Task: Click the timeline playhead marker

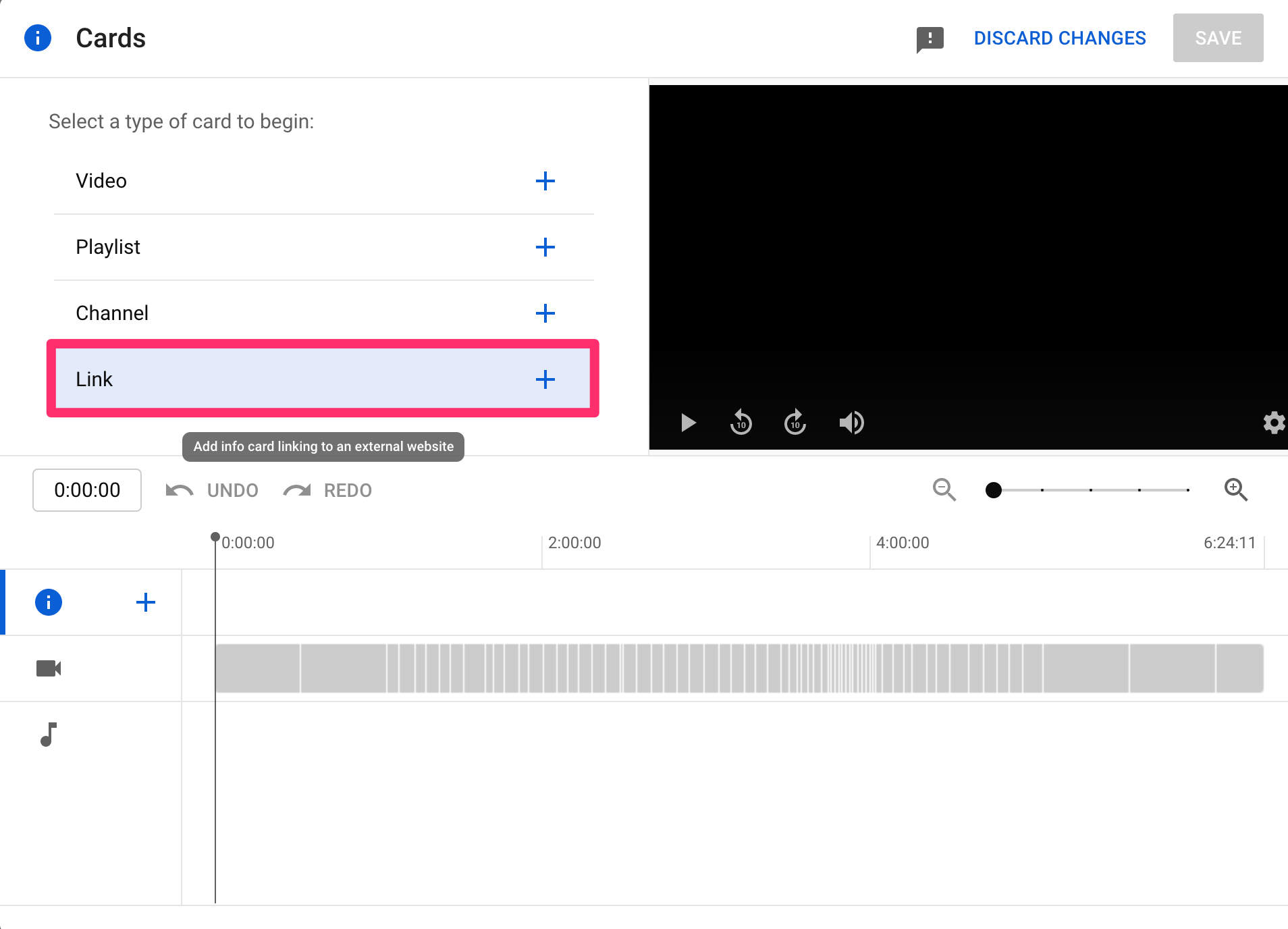Action: 215,537
